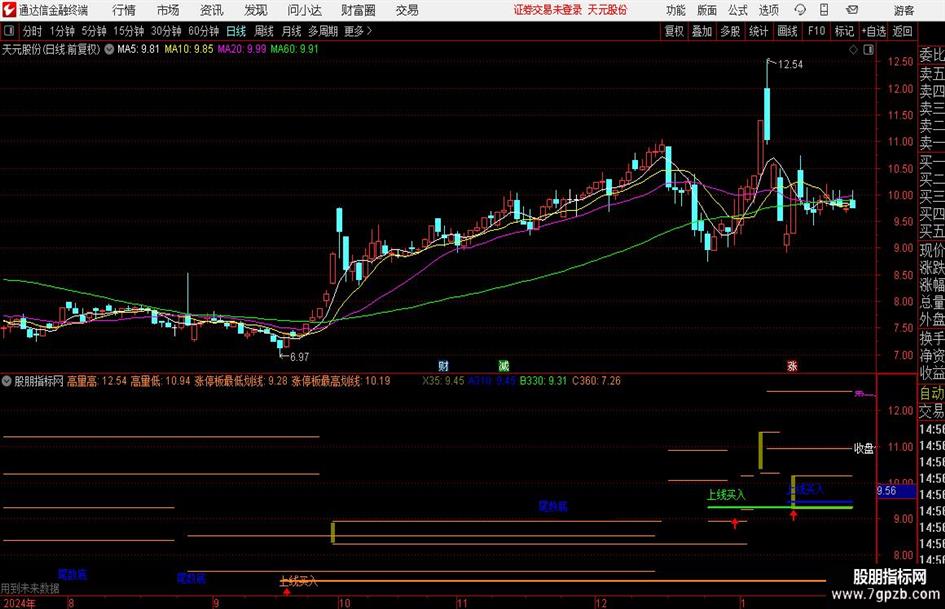
Task: Click the 画线 drawing tool button
Action: tap(787, 31)
